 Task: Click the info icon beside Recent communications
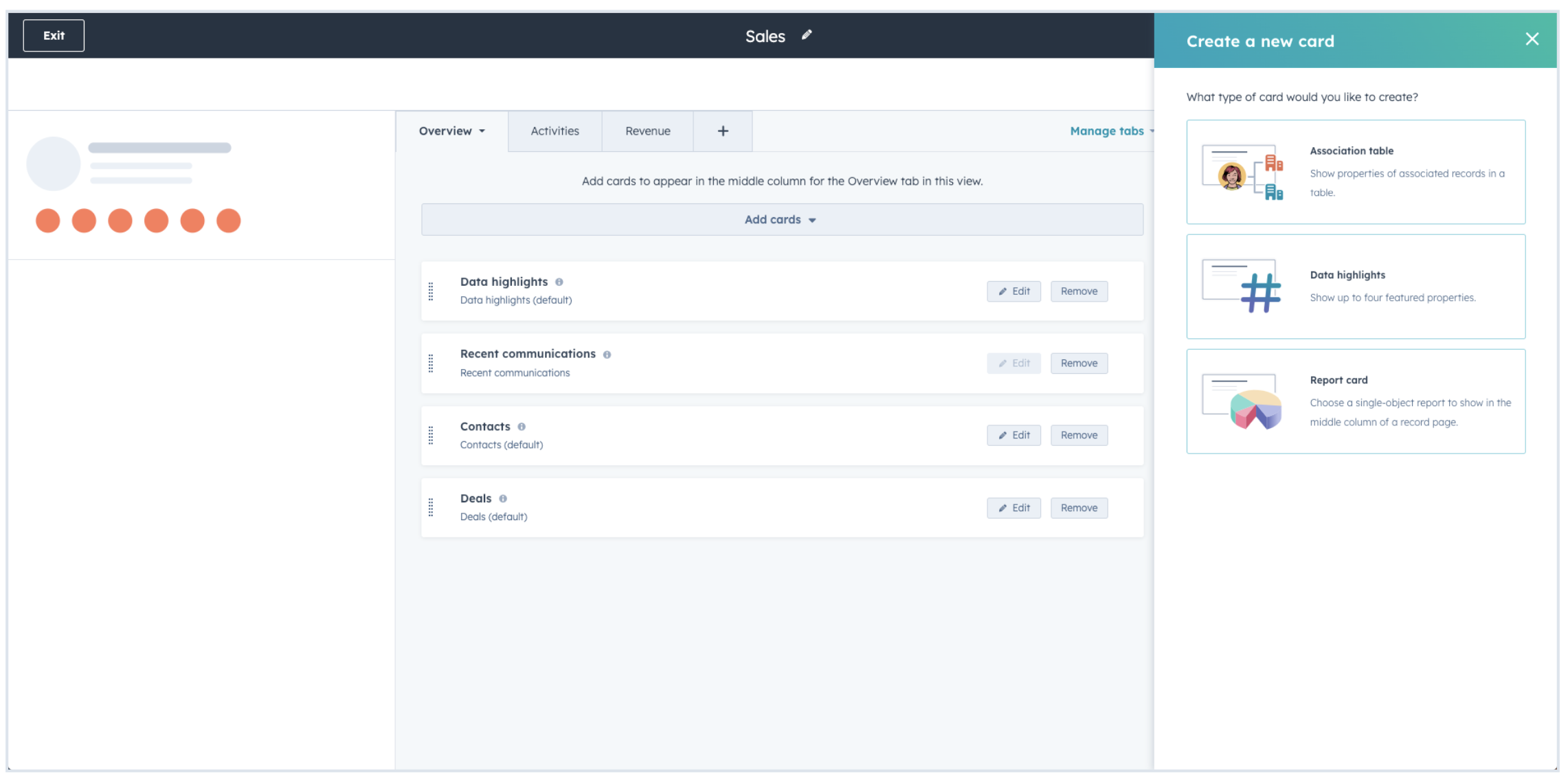tap(607, 355)
